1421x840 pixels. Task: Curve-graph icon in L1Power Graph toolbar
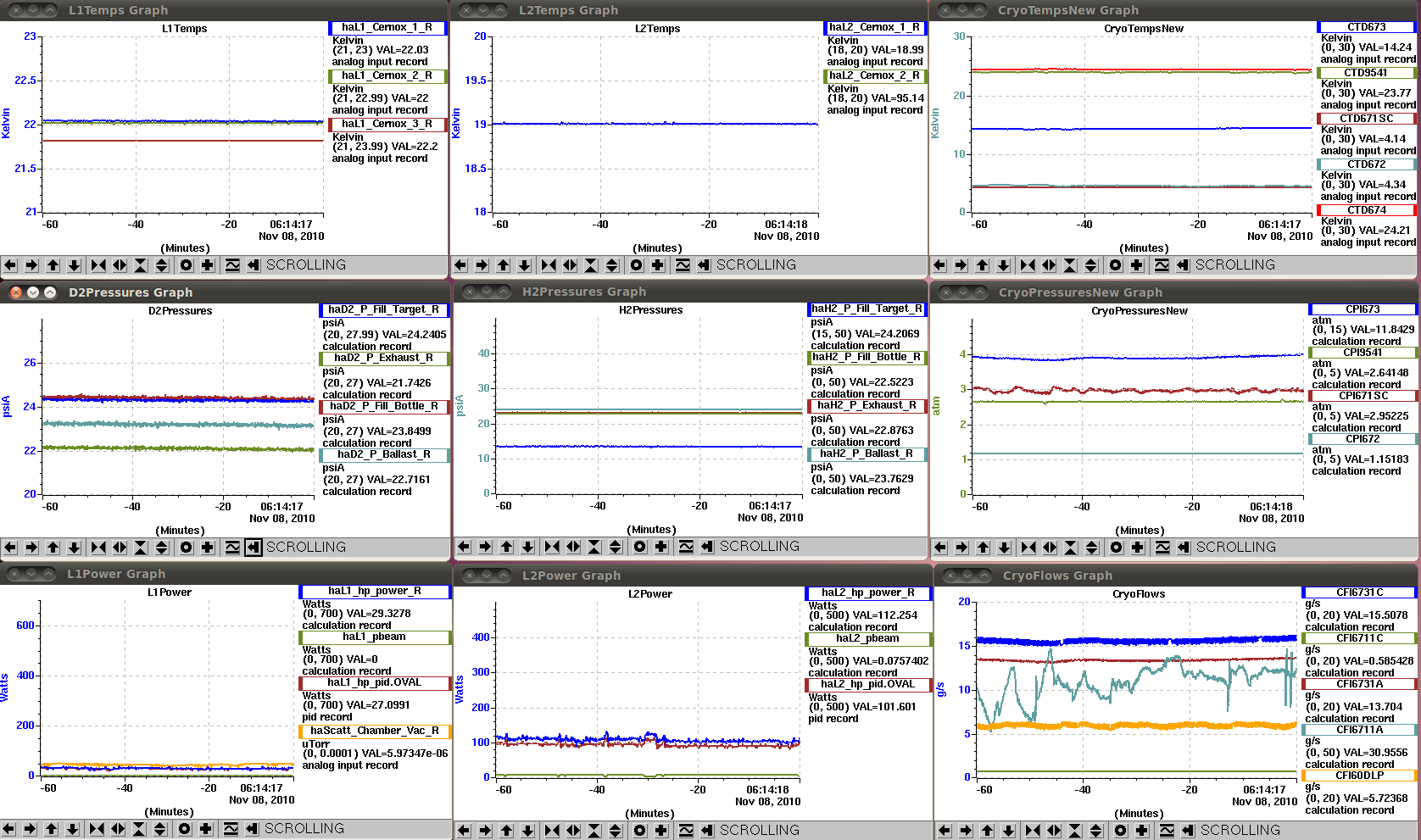231,829
